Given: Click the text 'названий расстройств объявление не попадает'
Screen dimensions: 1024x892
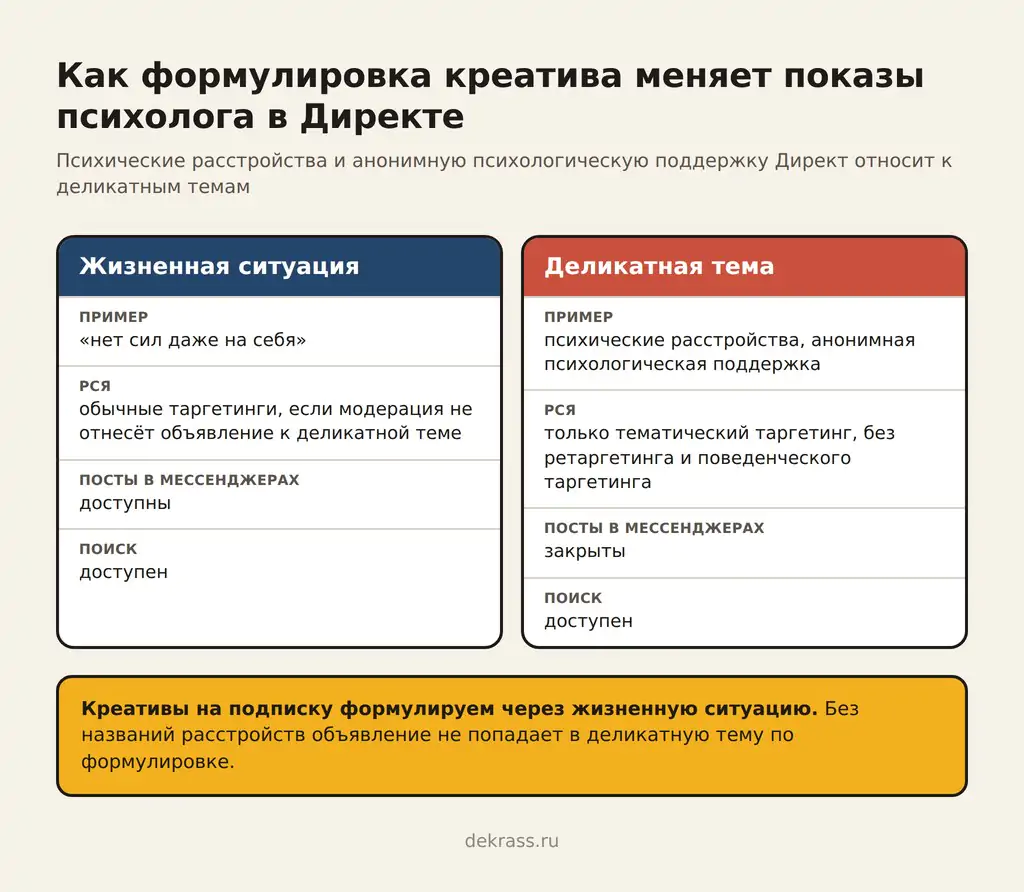Looking at the screenshot, I should point(321,735).
